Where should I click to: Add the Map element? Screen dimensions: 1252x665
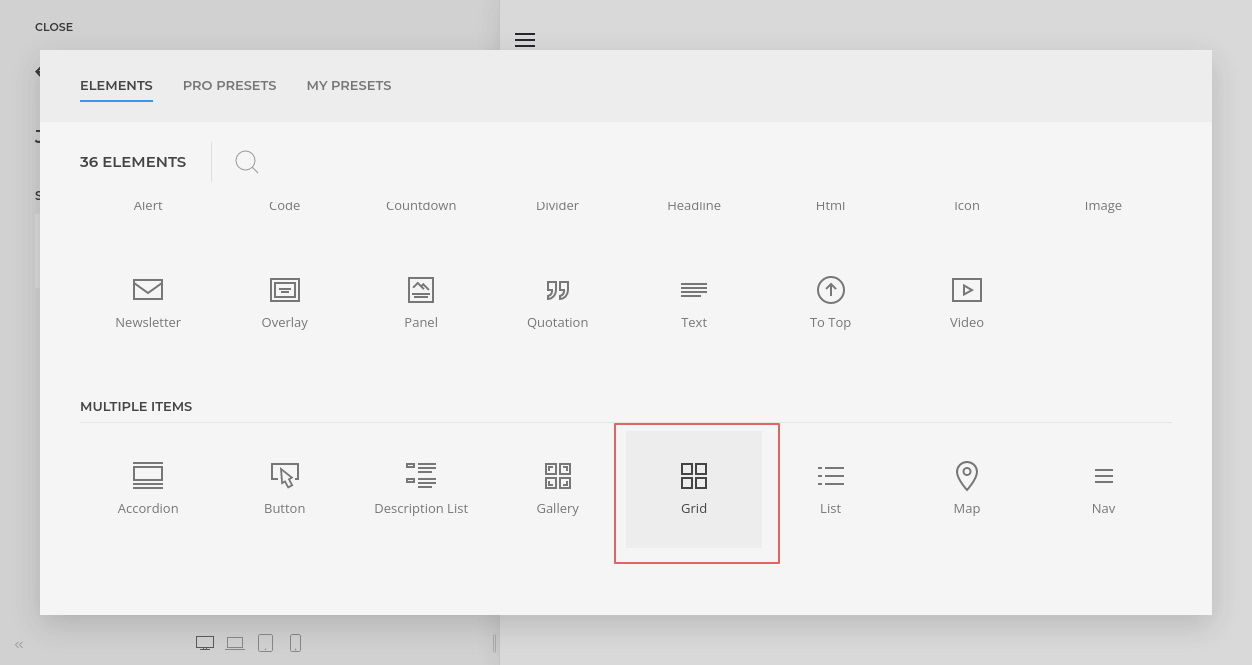pyautogui.click(x=967, y=489)
